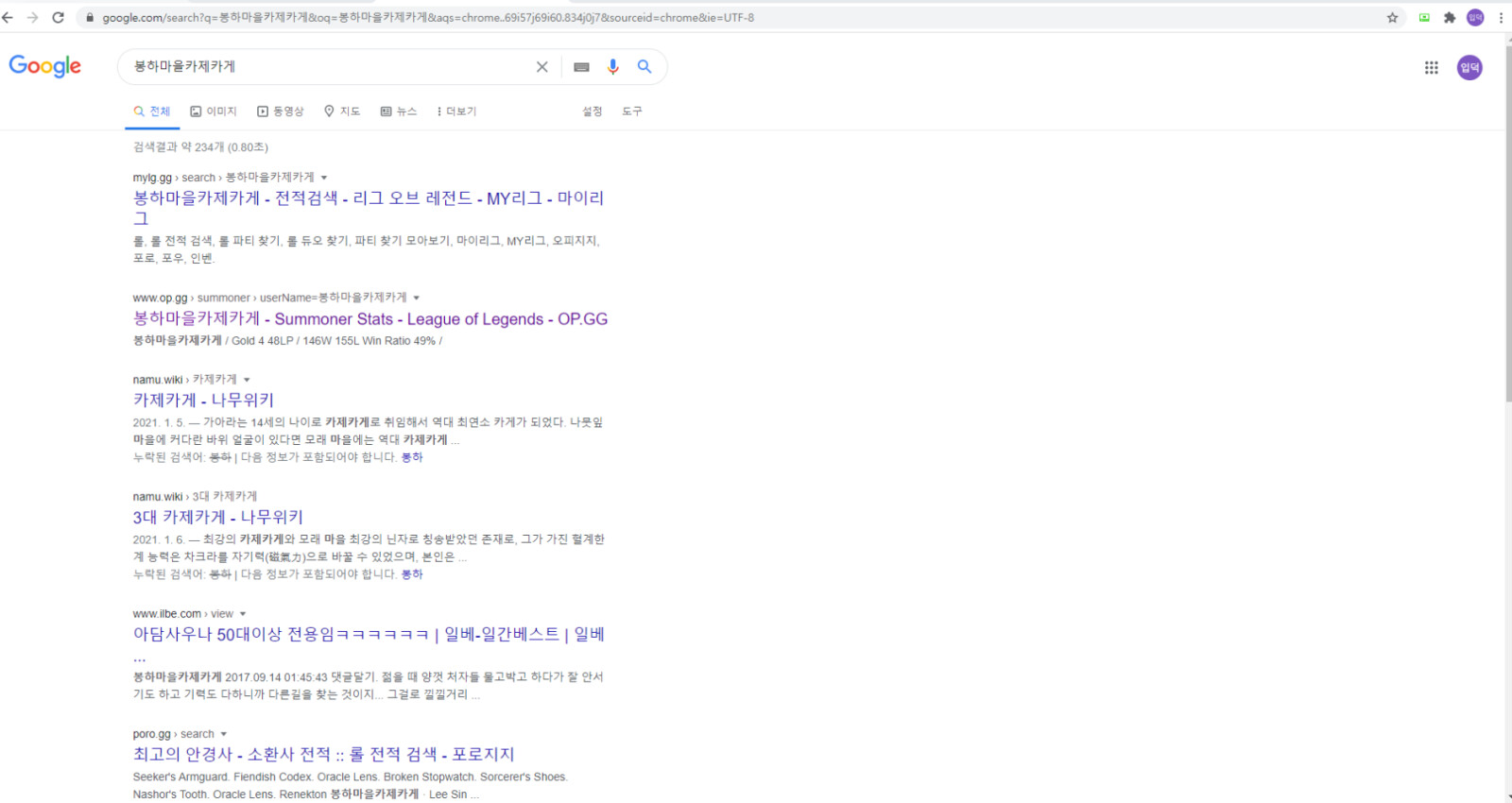The width and height of the screenshot is (1512, 803).
Task: Expand the mylg.gg result dropdown arrow
Action: click(324, 178)
